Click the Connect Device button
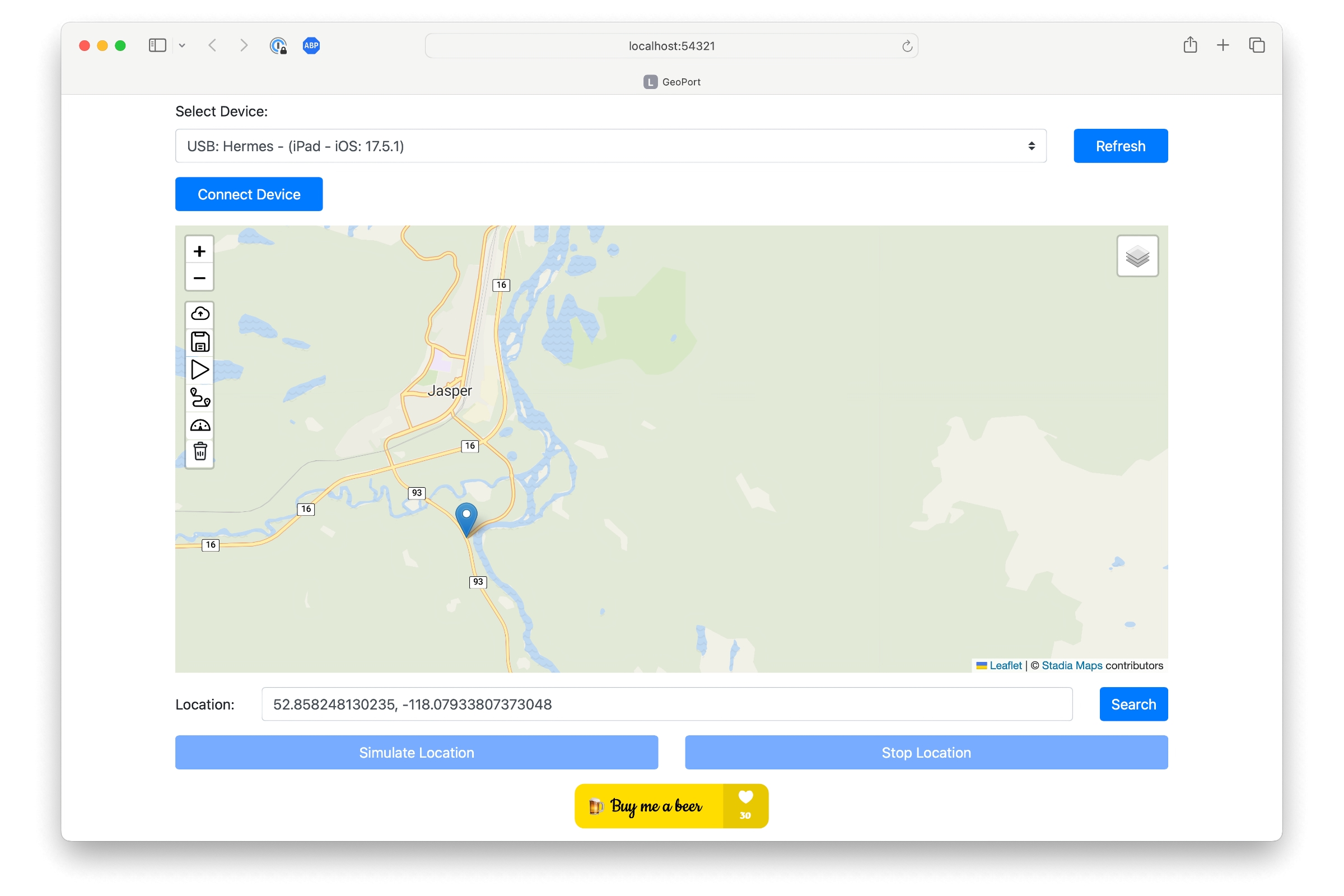 pyautogui.click(x=248, y=195)
